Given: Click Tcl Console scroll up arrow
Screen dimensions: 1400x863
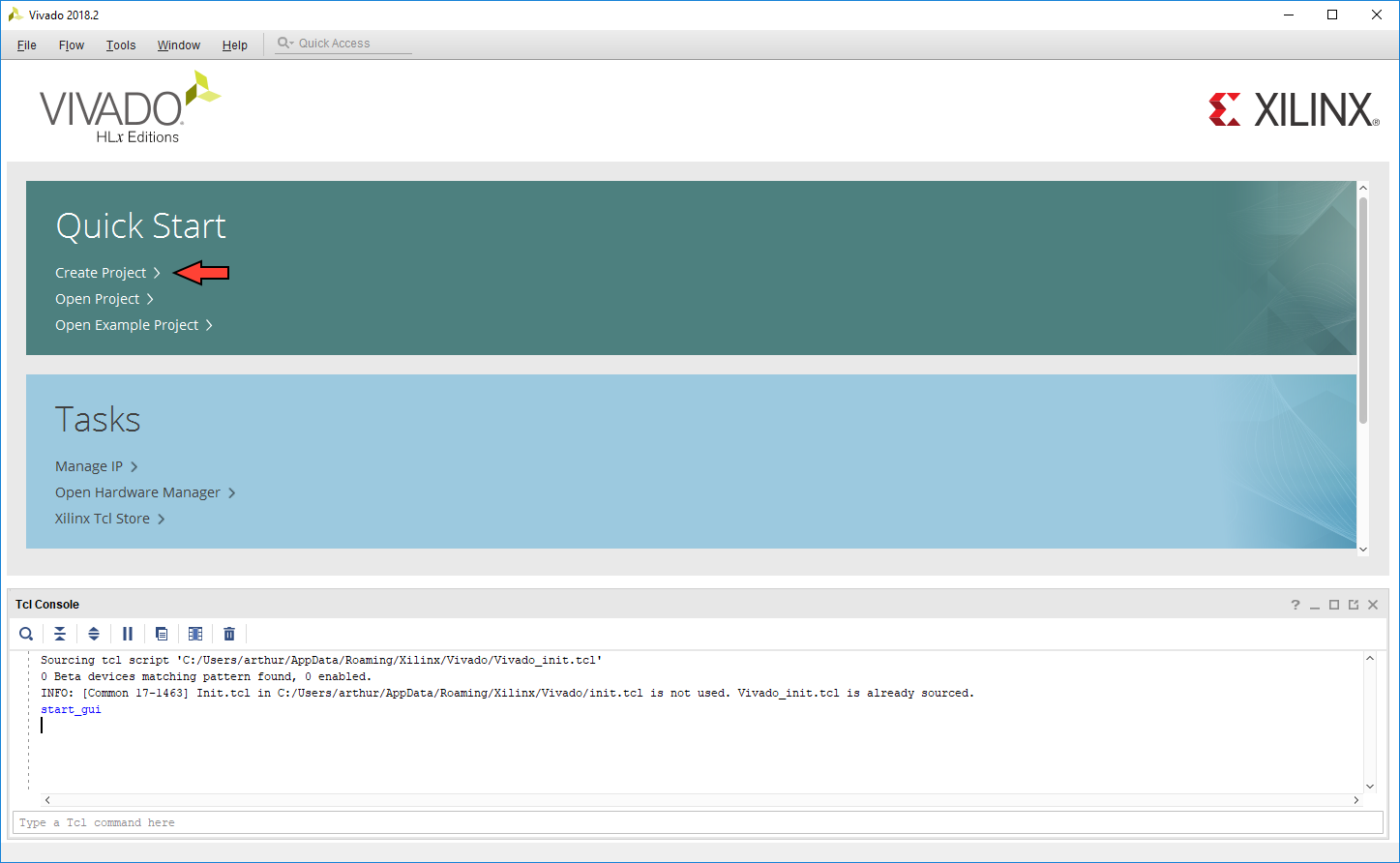Looking at the screenshot, I should [x=1369, y=659].
